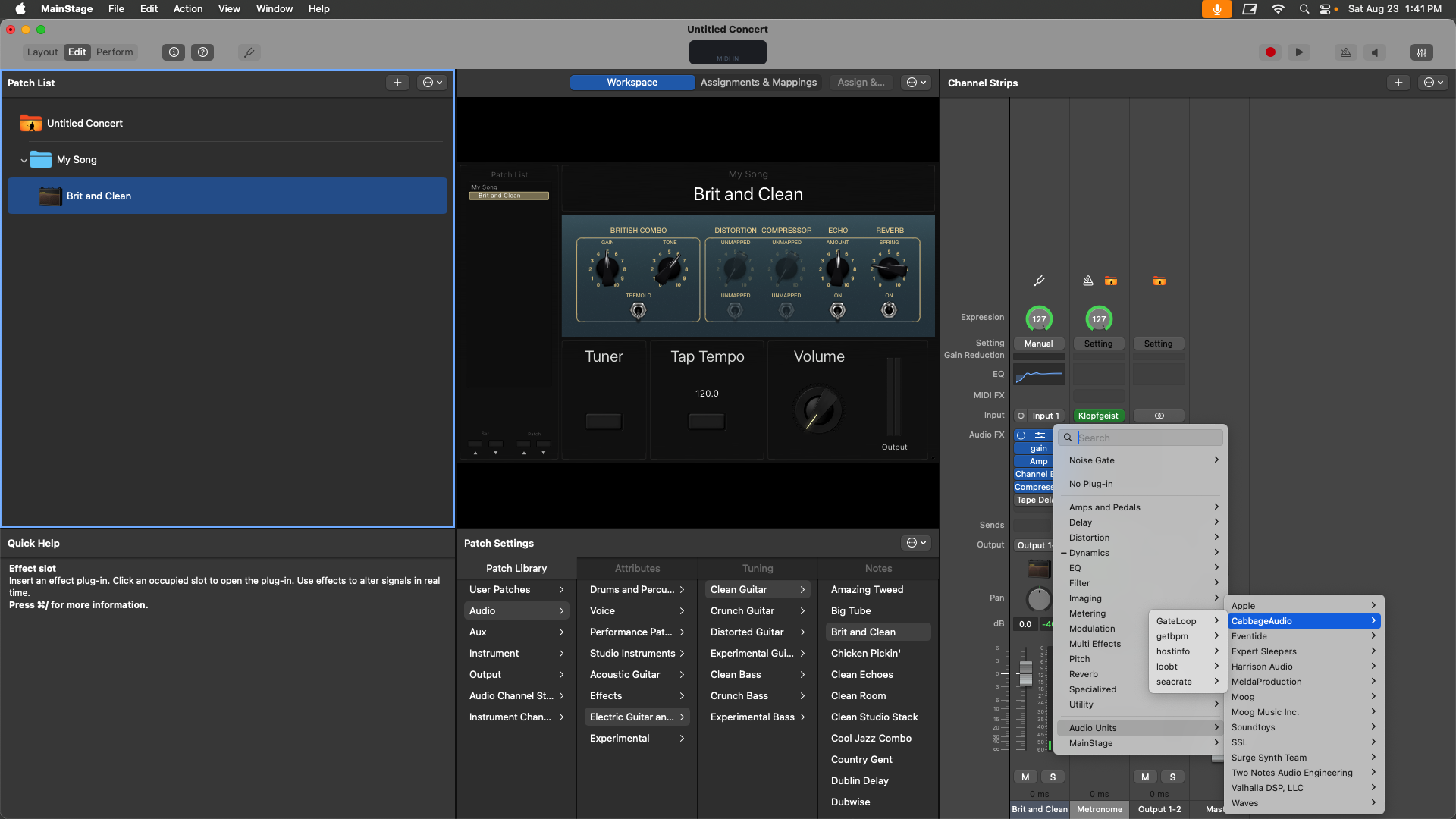Click the amp icon on Brit and Clean strip
Image resolution: width=1456 pixels, height=819 pixels.
pos(1039,569)
